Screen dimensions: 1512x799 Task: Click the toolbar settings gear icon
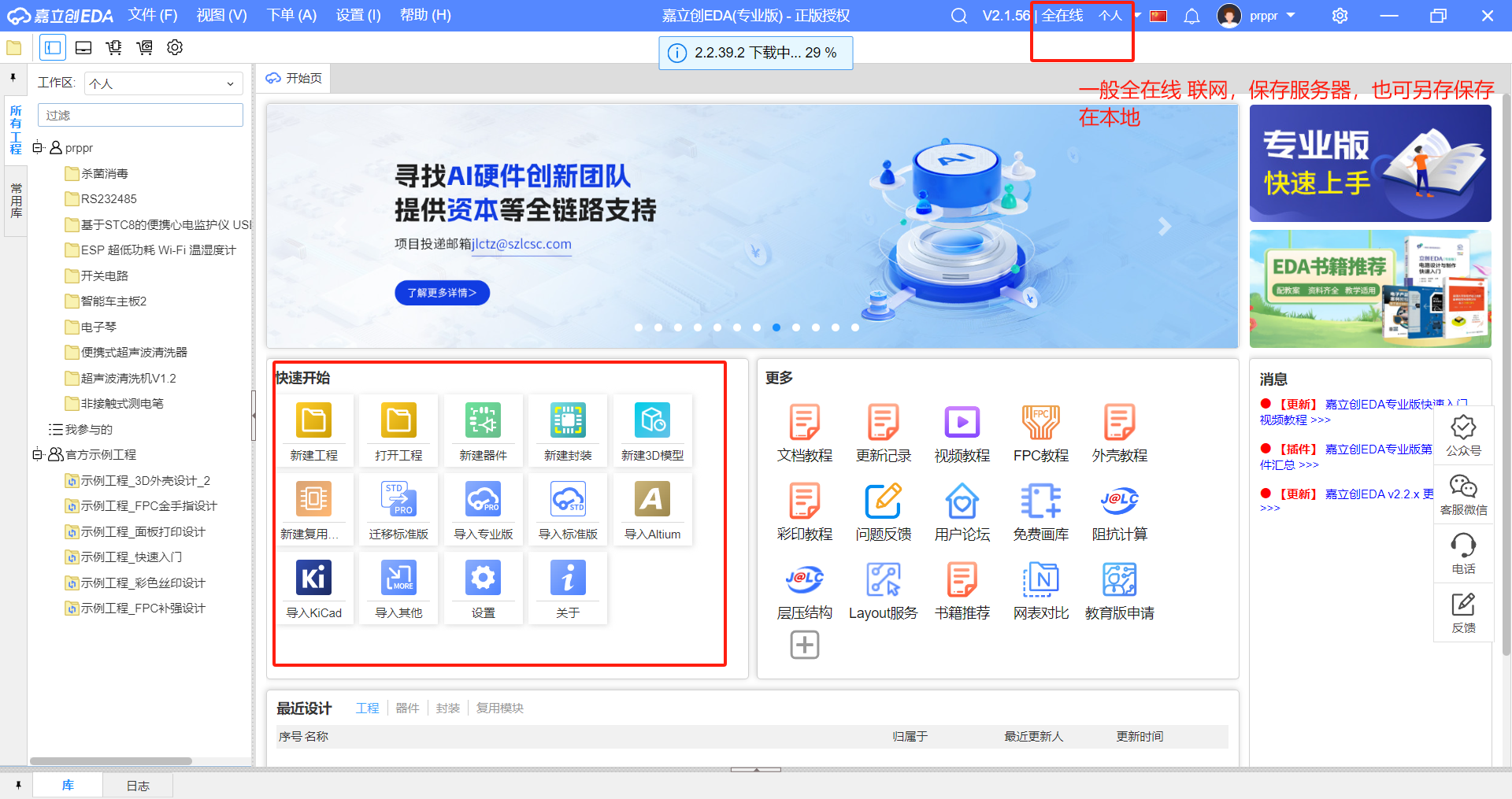[175, 48]
